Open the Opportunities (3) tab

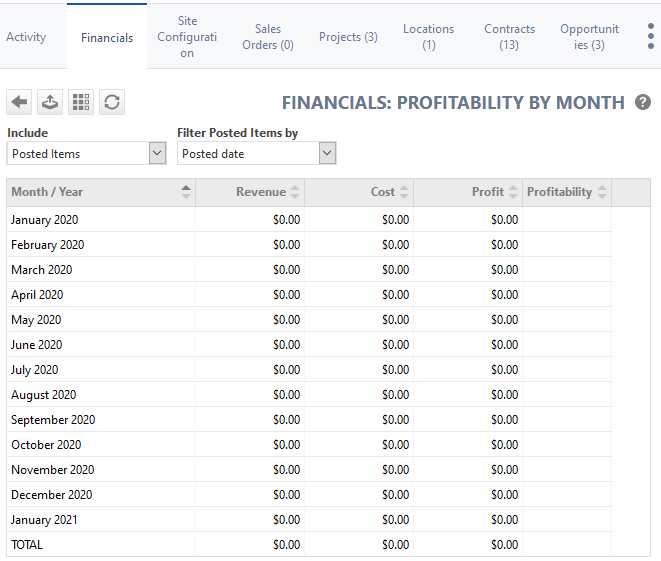pyautogui.click(x=589, y=37)
